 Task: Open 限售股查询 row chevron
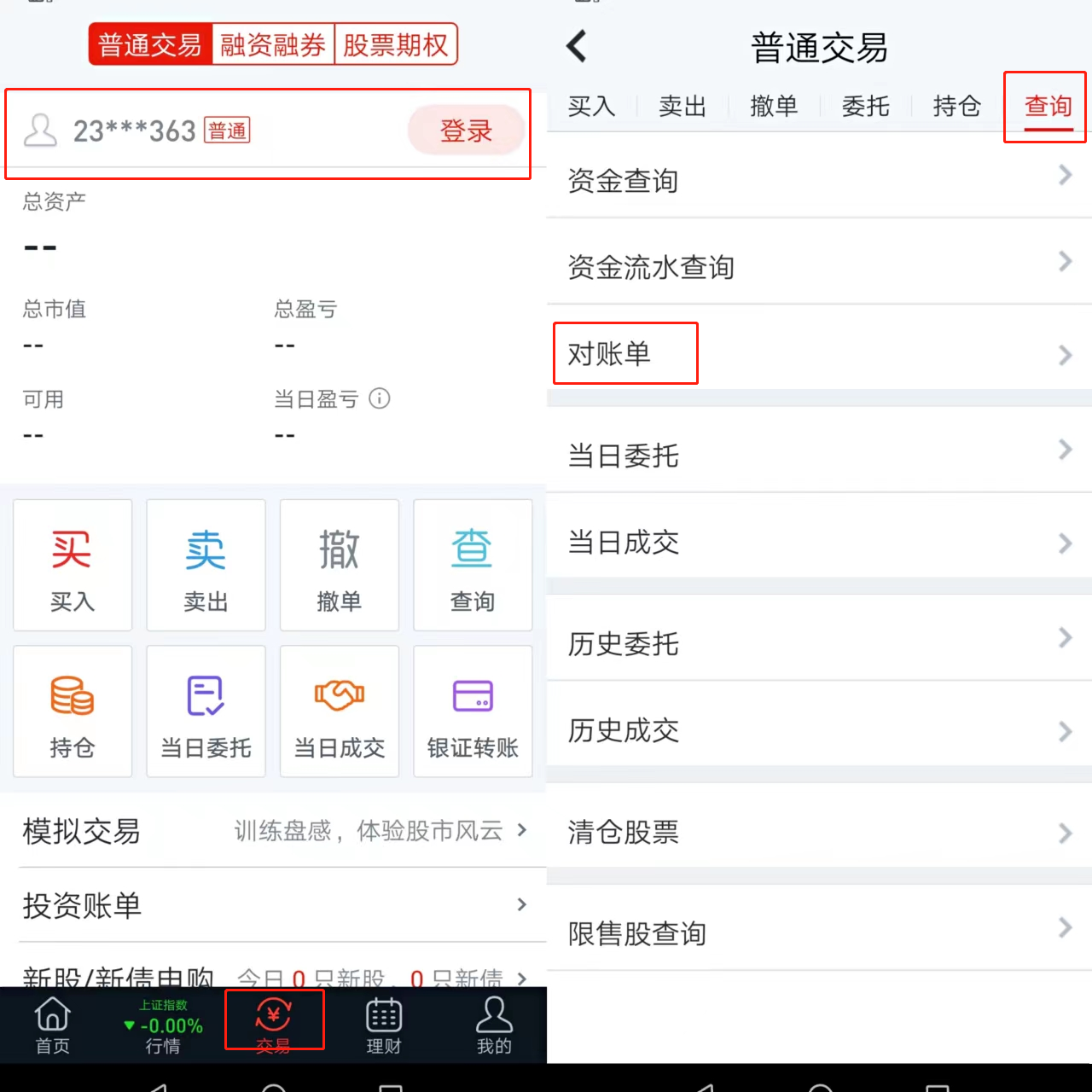tap(1065, 927)
